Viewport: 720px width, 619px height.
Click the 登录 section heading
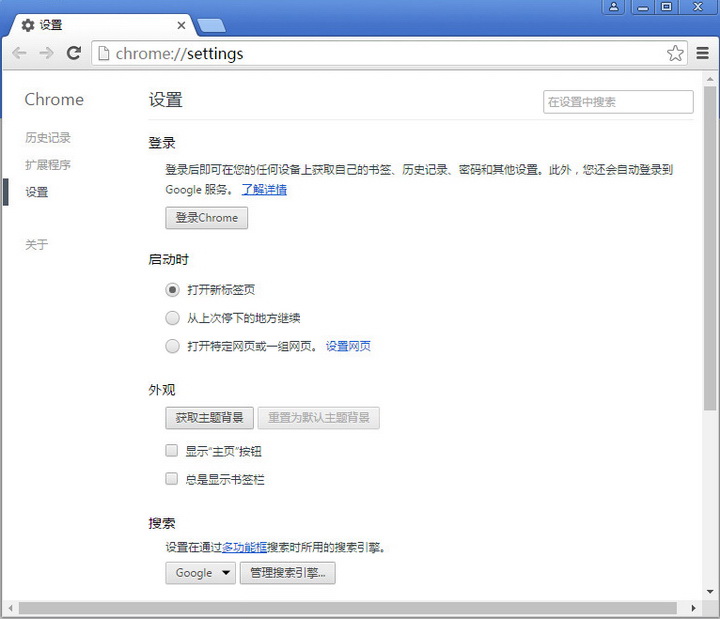(x=162, y=143)
